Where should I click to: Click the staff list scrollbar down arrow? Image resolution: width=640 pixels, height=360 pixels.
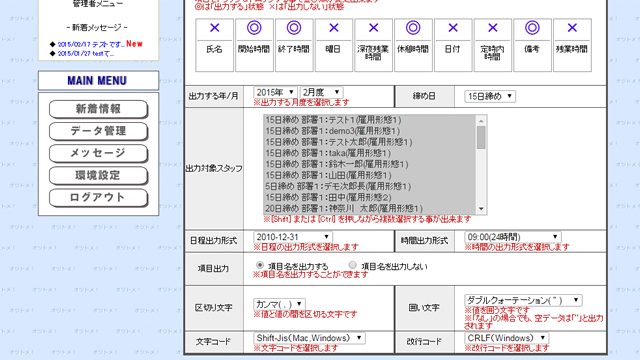(481, 209)
